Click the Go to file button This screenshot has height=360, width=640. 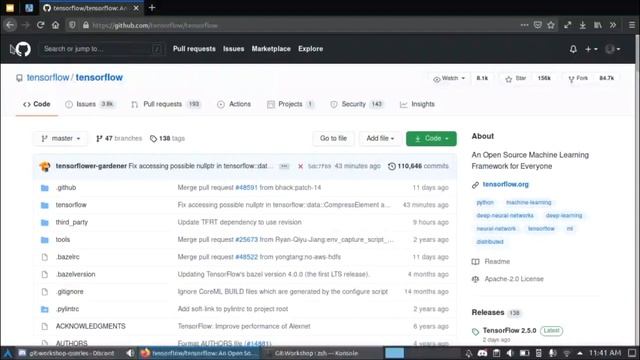pyautogui.click(x=333, y=139)
